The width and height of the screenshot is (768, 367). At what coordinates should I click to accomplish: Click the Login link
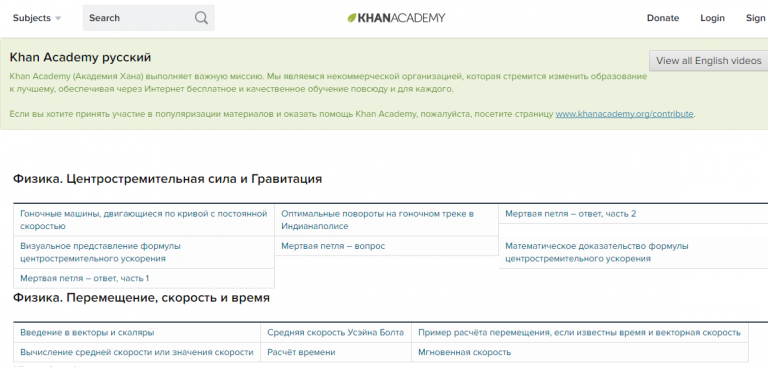pyautogui.click(x=712, y=18)
